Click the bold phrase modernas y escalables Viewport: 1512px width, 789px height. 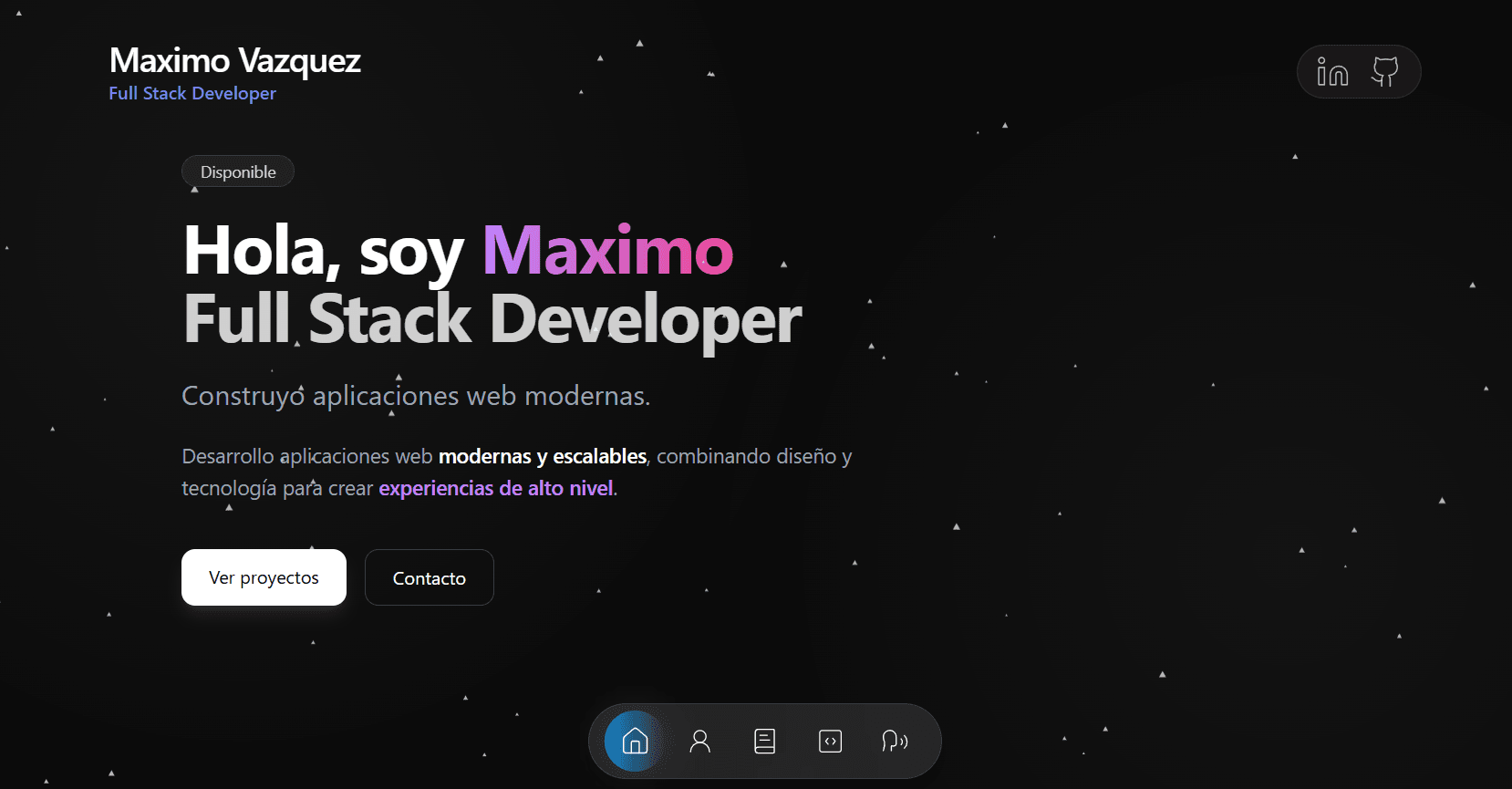pyautogui.click(x=543, y=456)
